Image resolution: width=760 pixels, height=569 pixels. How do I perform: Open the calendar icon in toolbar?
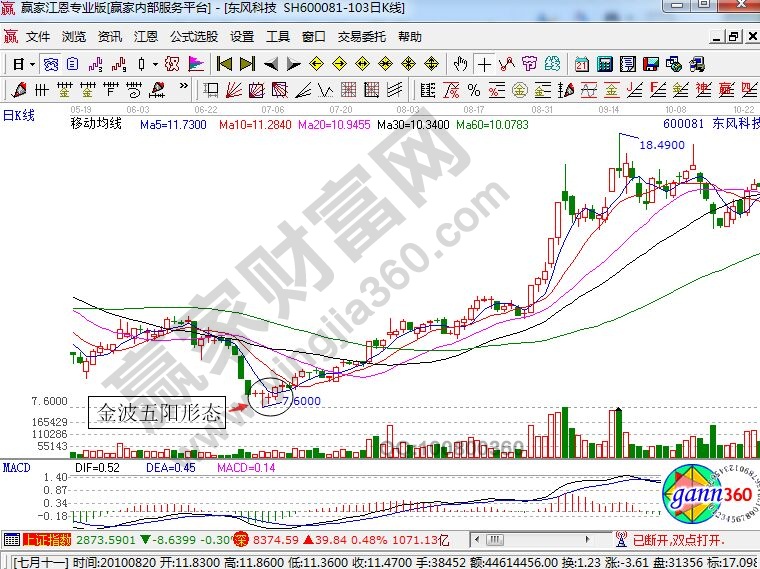tap(580, 64)
